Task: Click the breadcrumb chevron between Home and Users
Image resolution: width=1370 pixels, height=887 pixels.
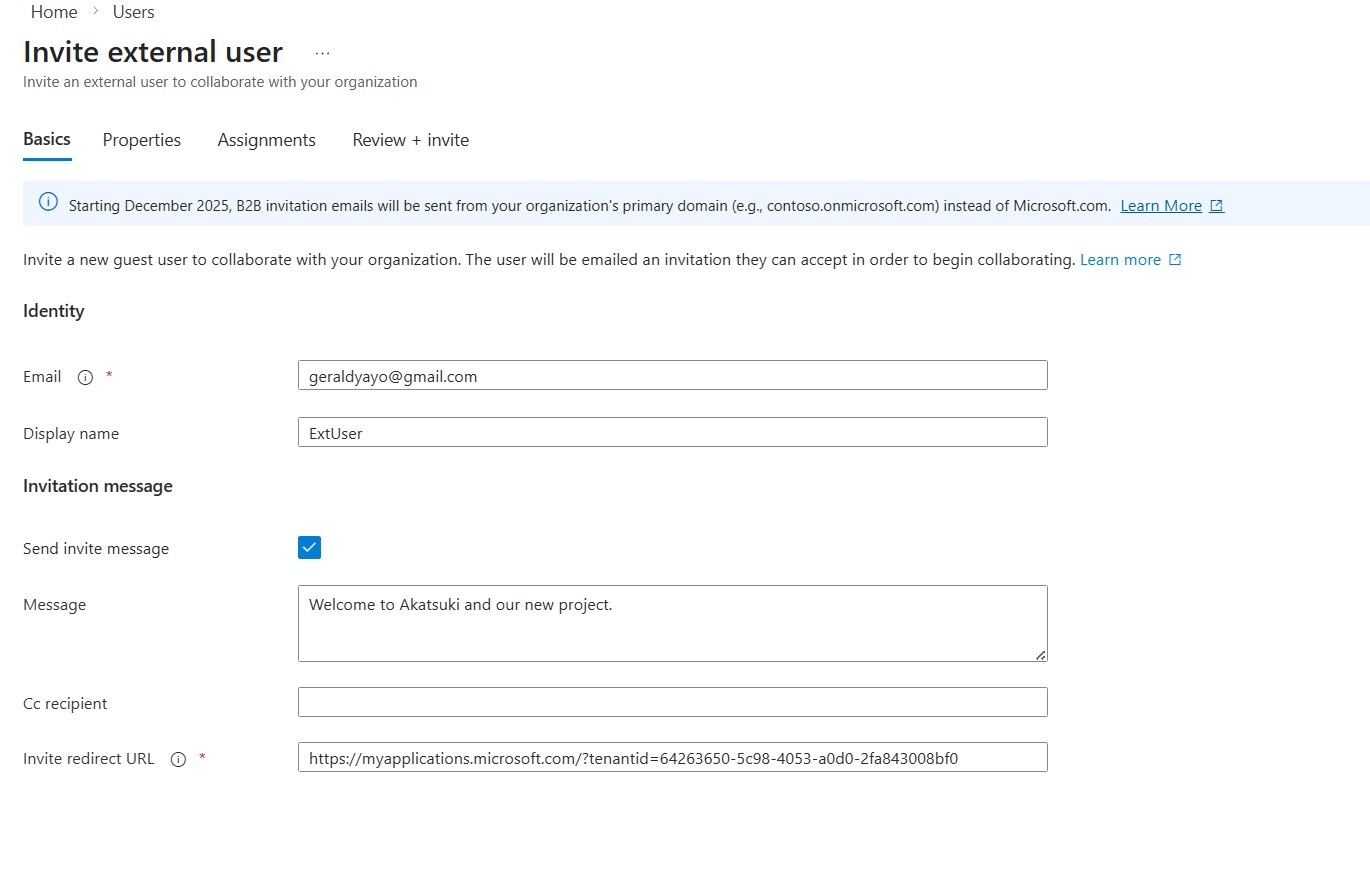Action: point(95,12)
